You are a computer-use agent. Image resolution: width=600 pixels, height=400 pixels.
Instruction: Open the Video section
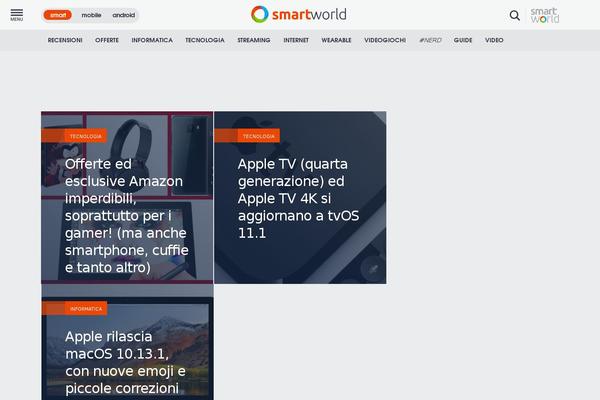[x=494, y=40]
